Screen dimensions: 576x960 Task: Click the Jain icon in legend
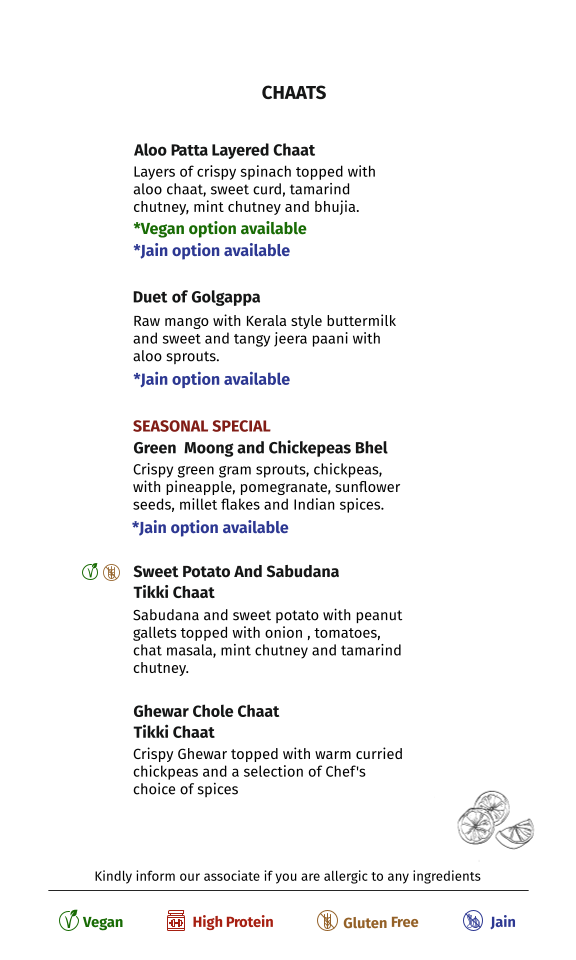coord(473,920)
